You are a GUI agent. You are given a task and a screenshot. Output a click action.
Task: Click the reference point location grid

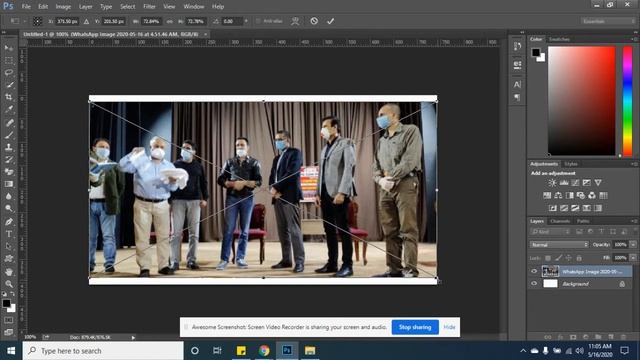click(37, 21)
